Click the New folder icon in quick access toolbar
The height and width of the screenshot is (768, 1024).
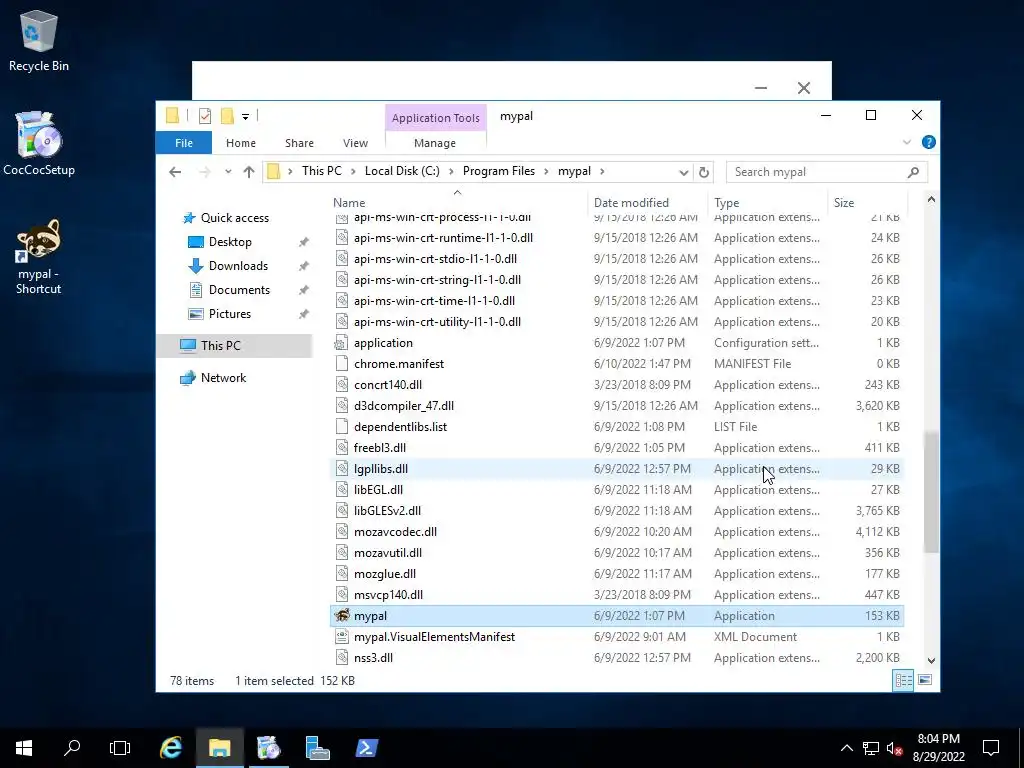pos(227,116)
